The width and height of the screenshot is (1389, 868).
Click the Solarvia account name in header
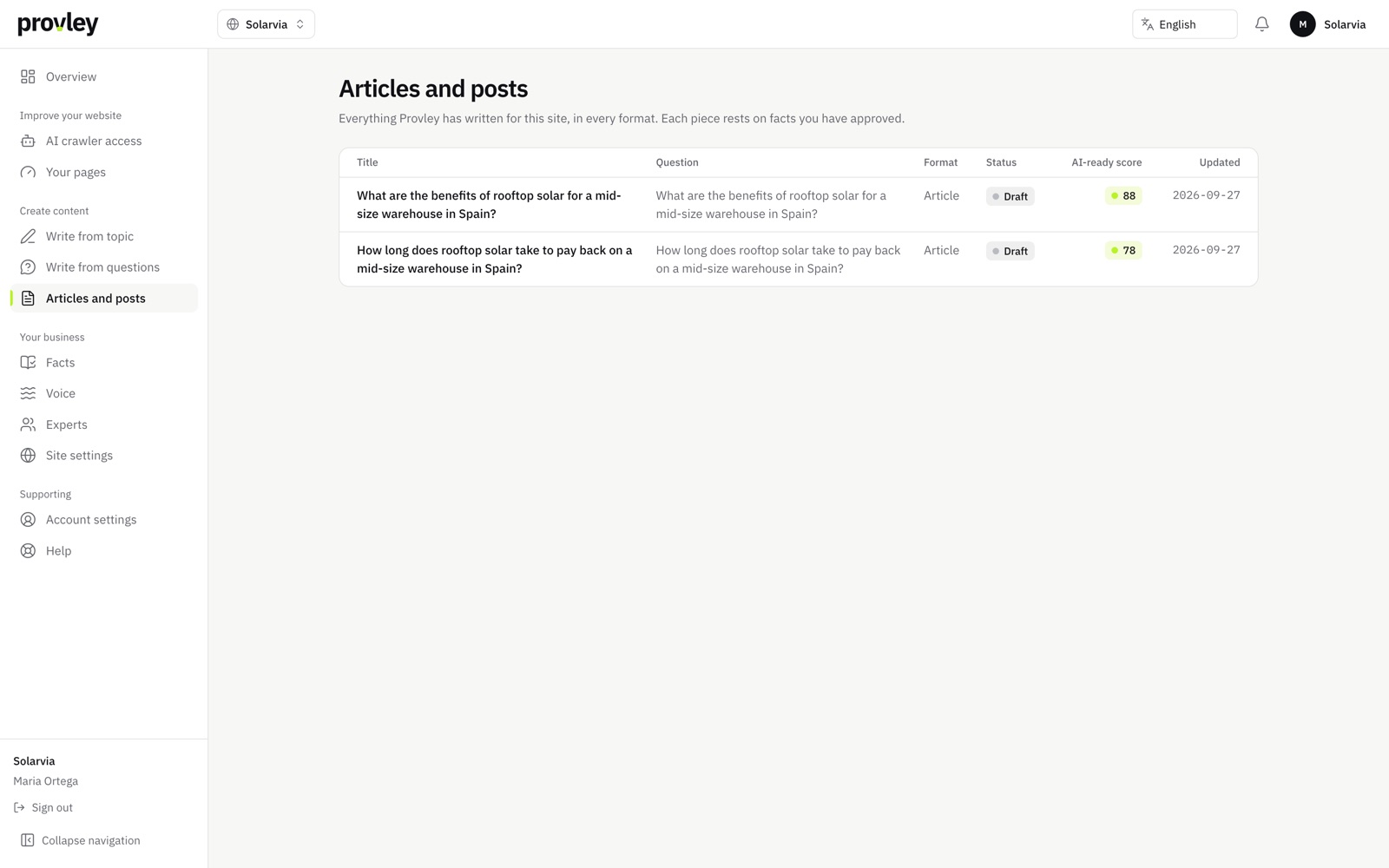click(x=1345, y=24)
